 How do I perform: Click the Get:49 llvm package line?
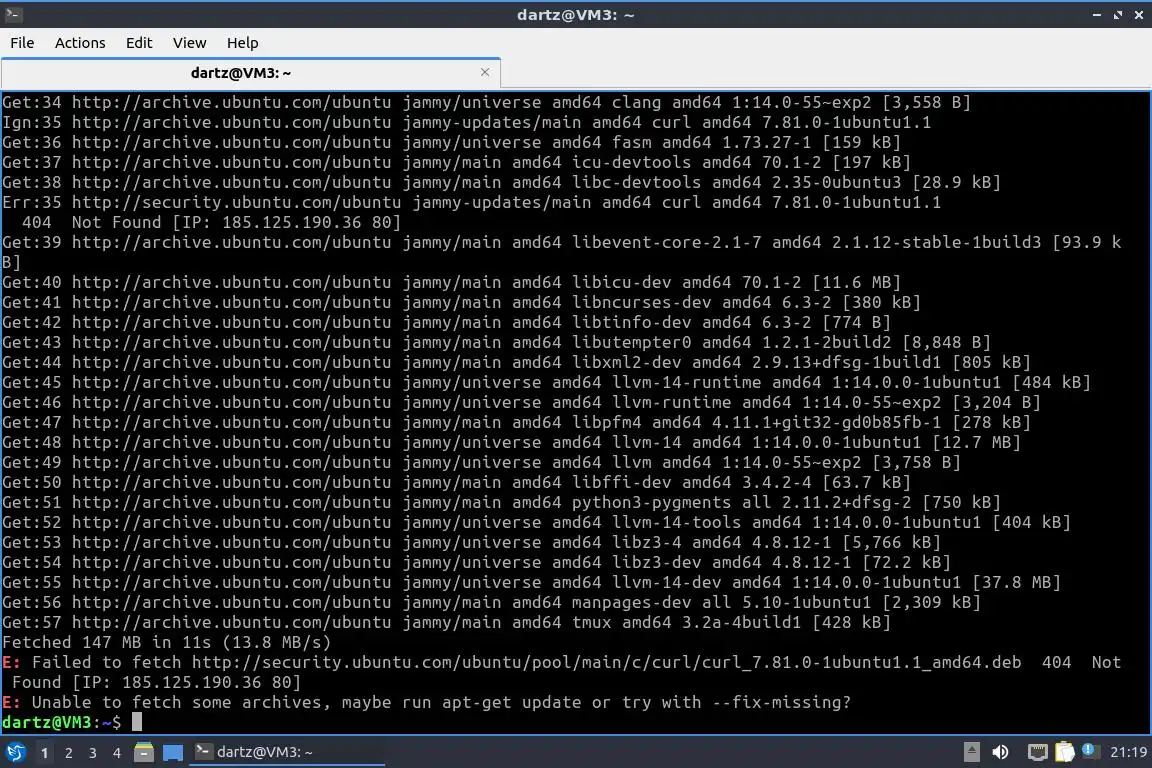481,462
